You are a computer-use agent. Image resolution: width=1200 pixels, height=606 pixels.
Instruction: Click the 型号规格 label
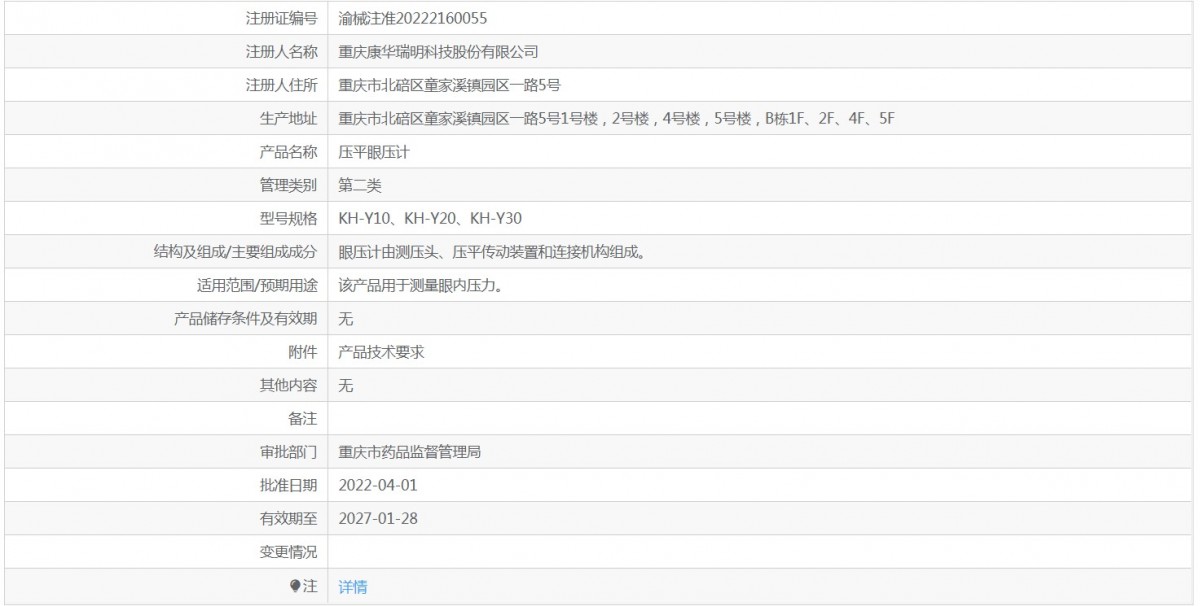coord(289,219)
